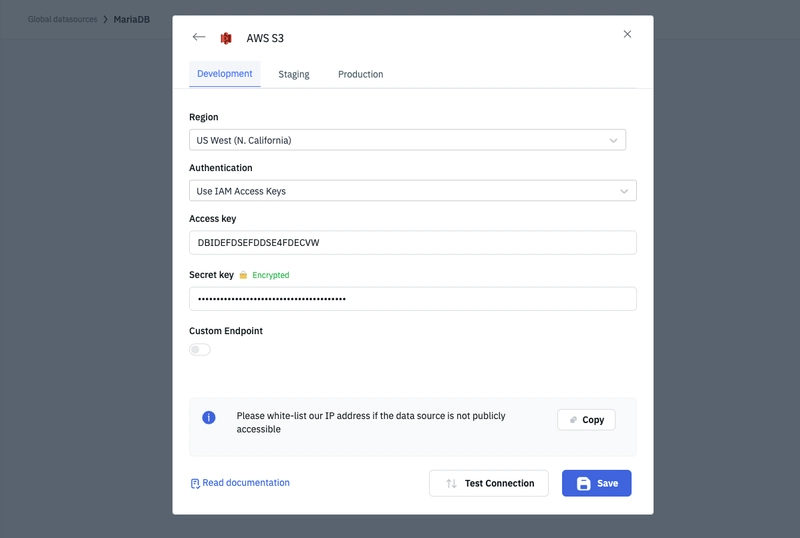Image resolution: width=800 pixels, height=538 pixels.
Task: Open the Region dropdown
Action: pyautogui.click(x=407, y=140)
